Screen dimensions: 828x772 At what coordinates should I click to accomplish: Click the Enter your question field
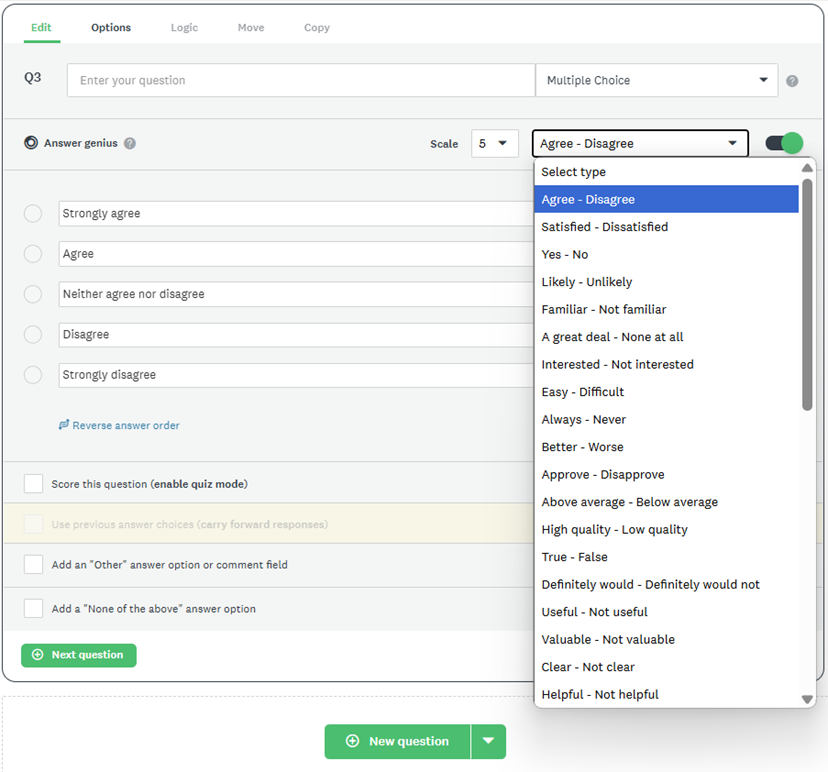coord(300,80)
